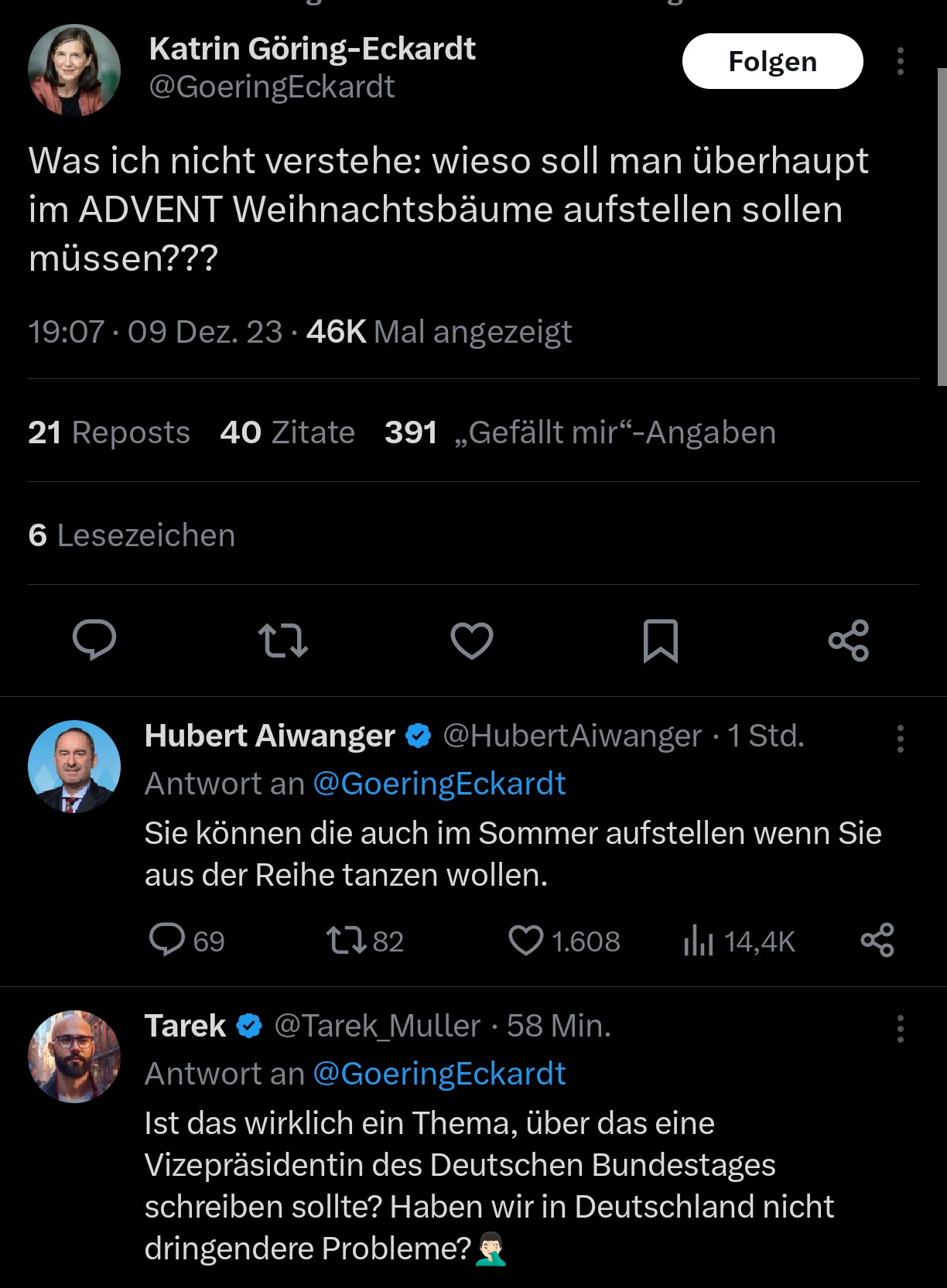Repost the main tweet about Weihnachtsbäume

click(282, 641)
